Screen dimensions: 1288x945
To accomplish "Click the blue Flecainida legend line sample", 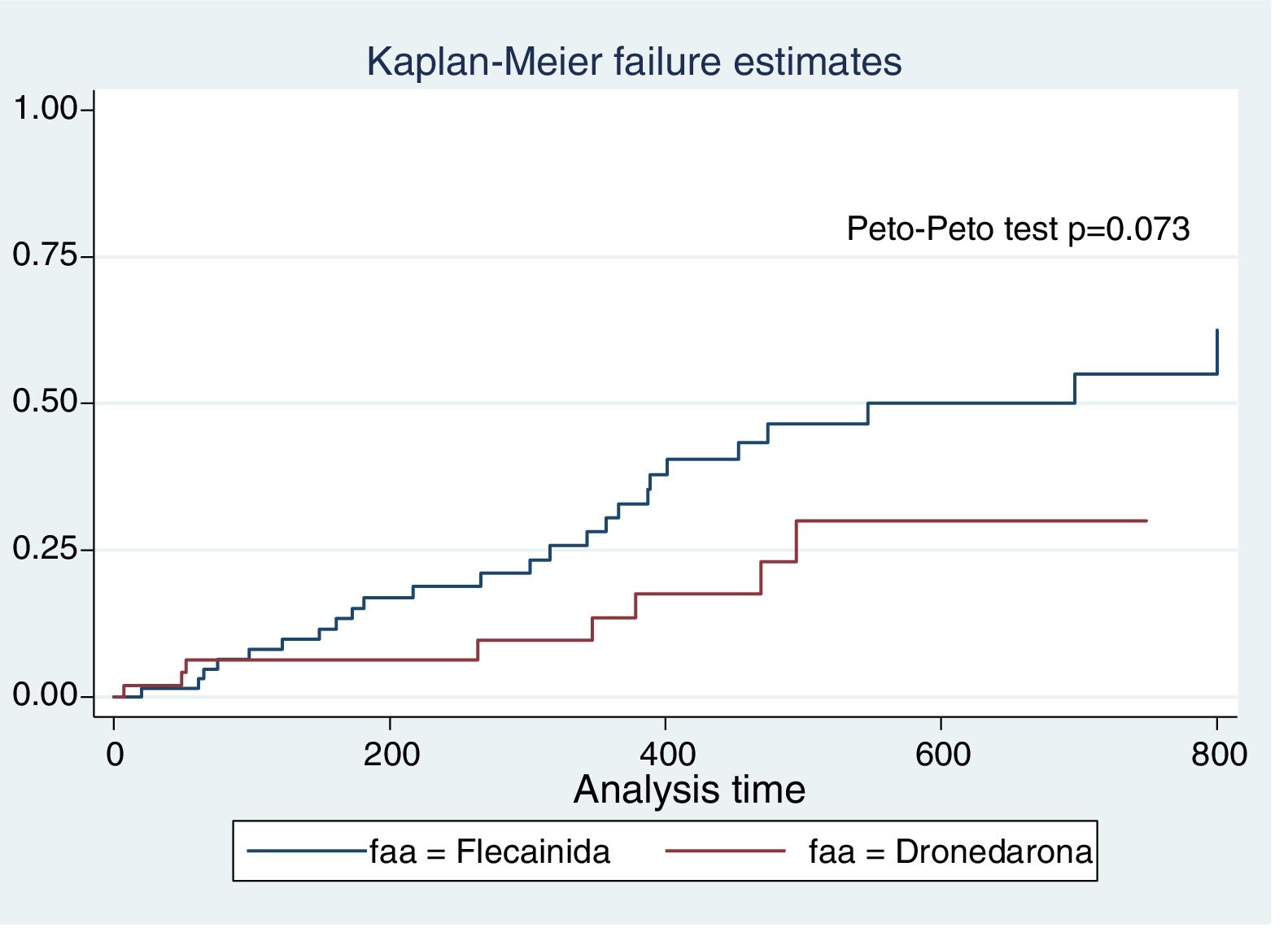I will pos(306,851).
